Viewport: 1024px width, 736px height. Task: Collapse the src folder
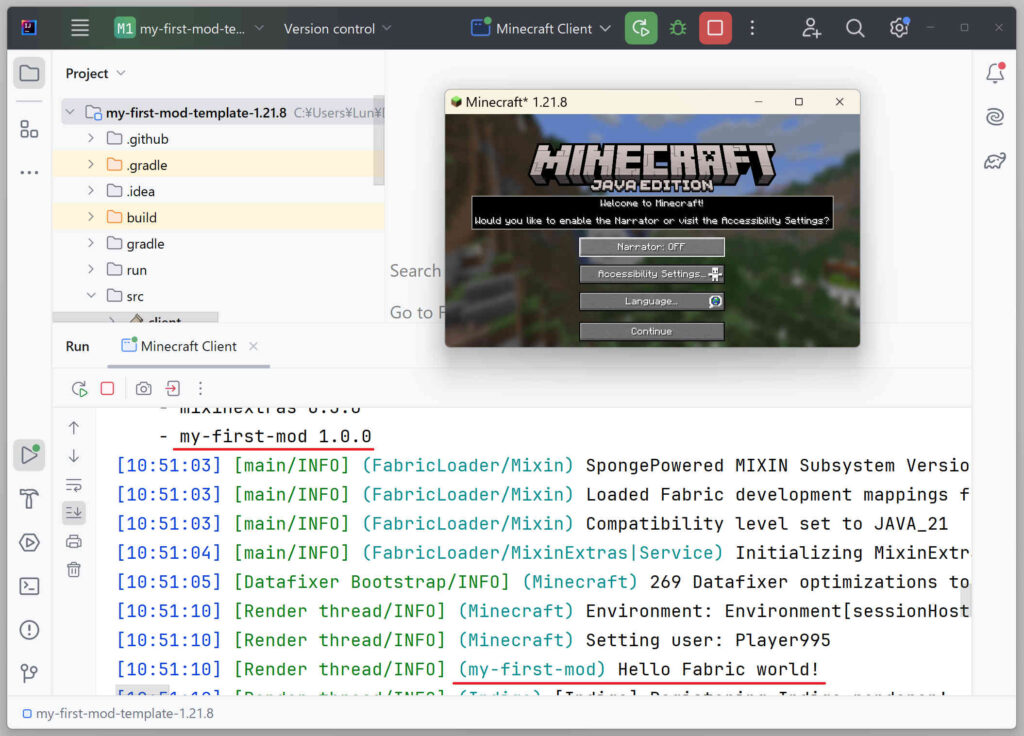point(91,295)
